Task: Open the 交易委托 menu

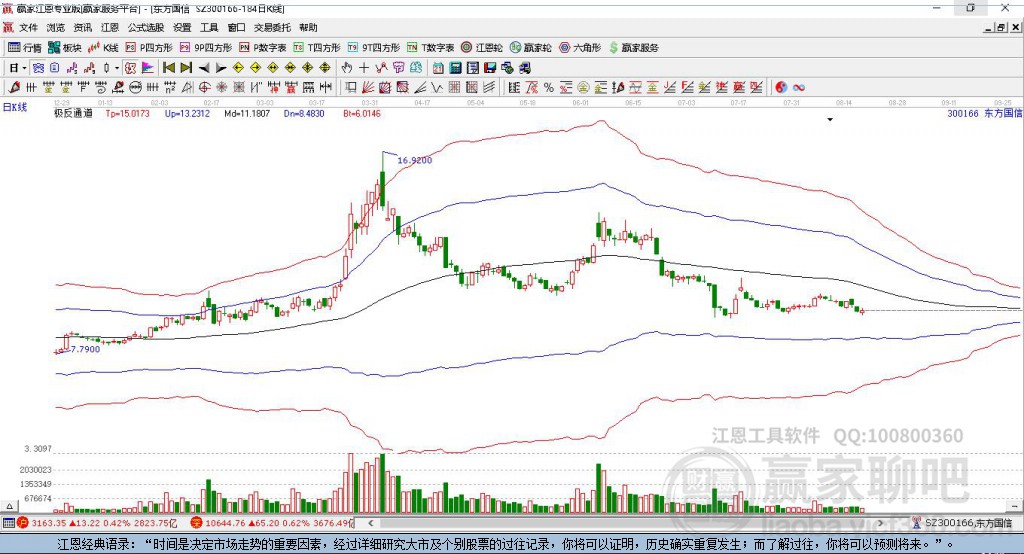Action: point(272,27)
